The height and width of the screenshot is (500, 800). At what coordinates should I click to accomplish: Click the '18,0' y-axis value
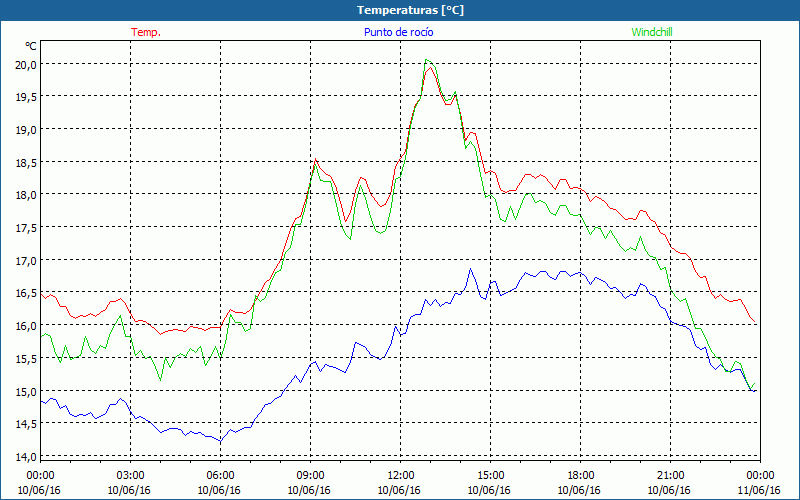coord(26,195)
